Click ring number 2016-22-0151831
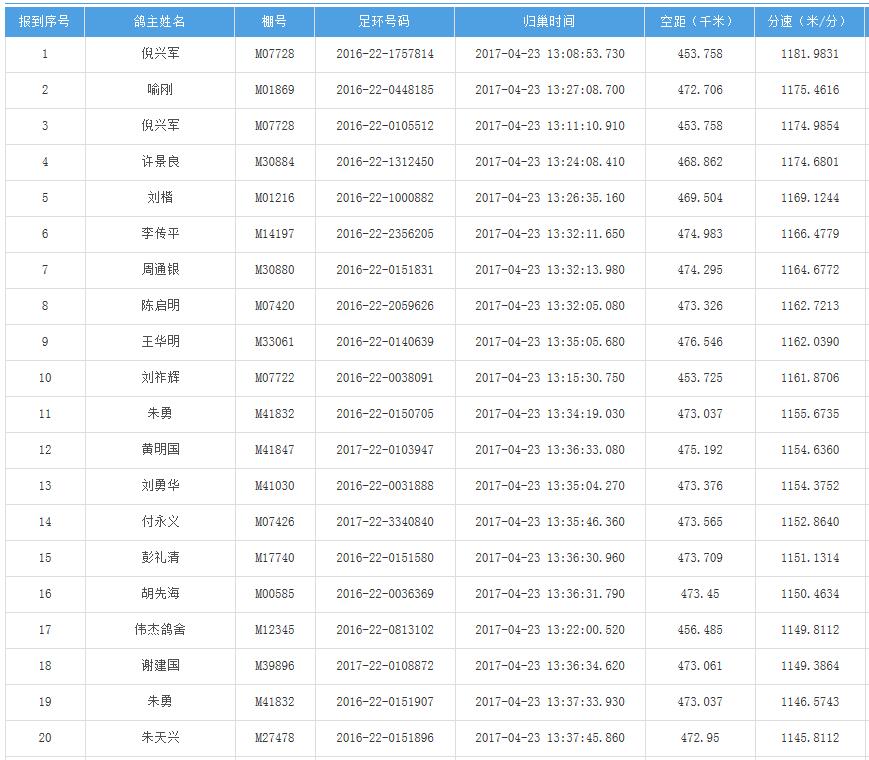This screenshot has height=760, width=869. pyautogui.click(x=384, y=270)
